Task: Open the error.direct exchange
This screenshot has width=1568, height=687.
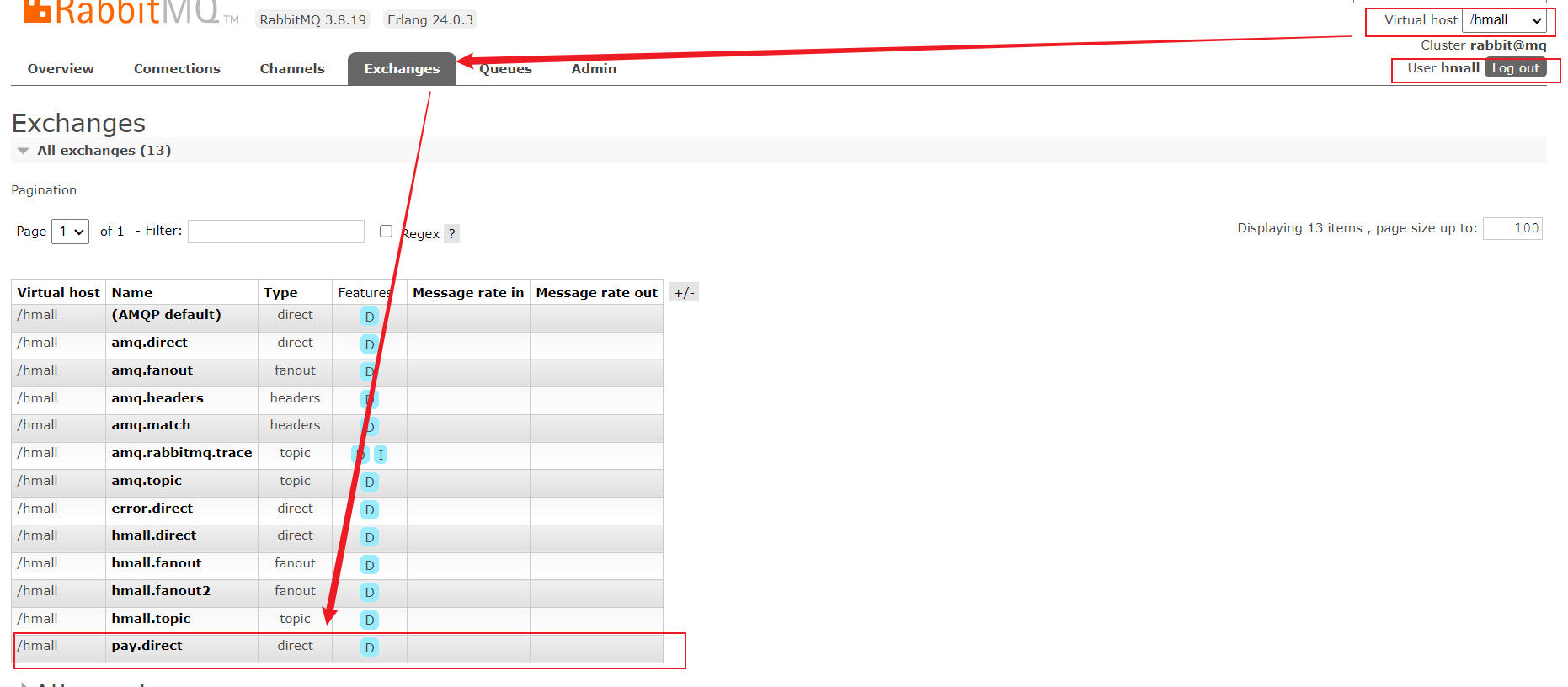Action: 152,509
